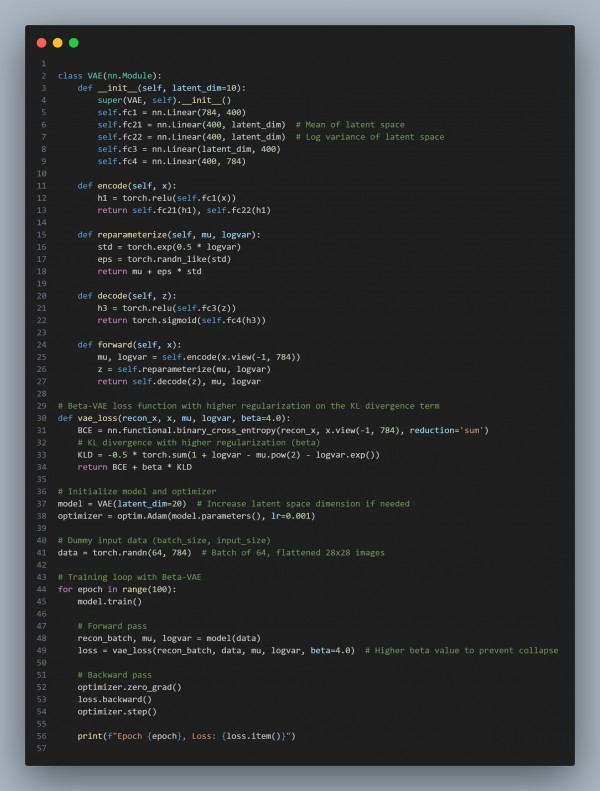Click the 'KLD = -0.5 * torch.sum' line
This screenshot has height=791, width=600.
[229, 455]
